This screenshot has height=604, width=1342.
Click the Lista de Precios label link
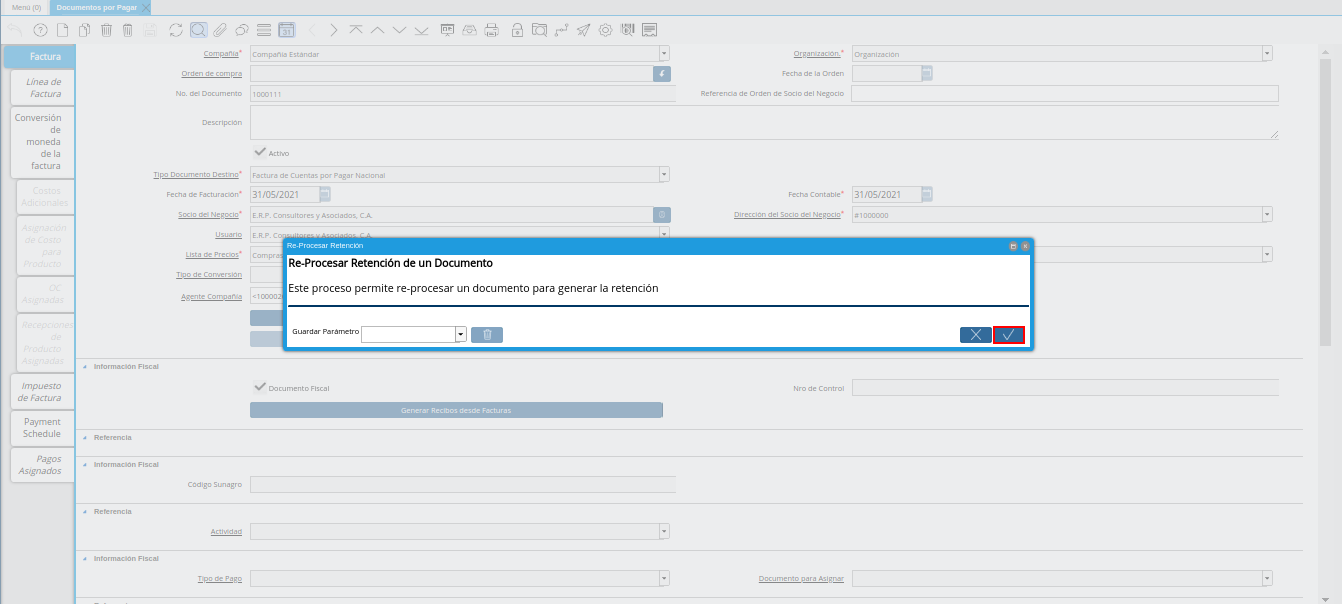(x=213, y=254)
